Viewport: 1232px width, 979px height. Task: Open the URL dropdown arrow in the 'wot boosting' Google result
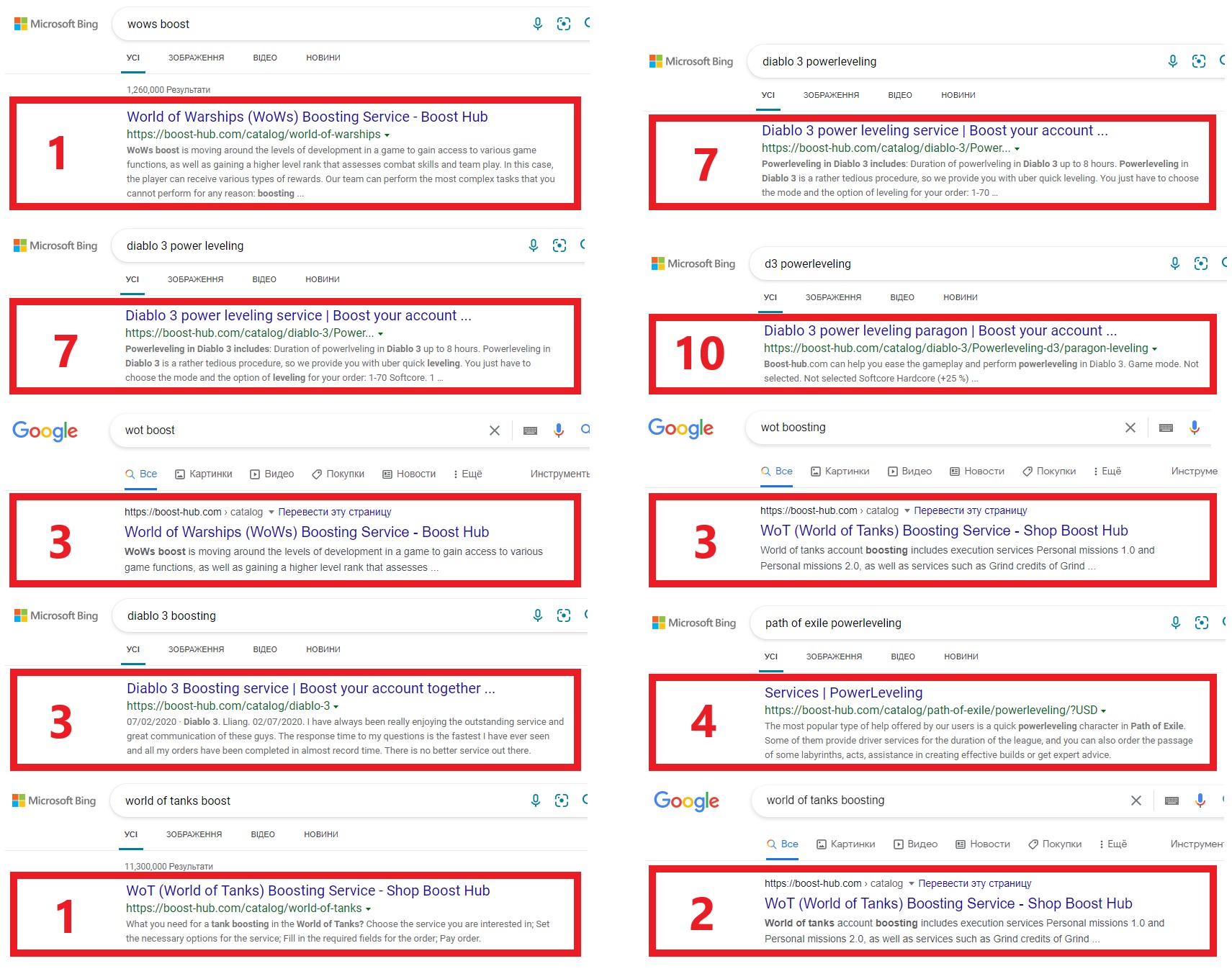(907, 511)
